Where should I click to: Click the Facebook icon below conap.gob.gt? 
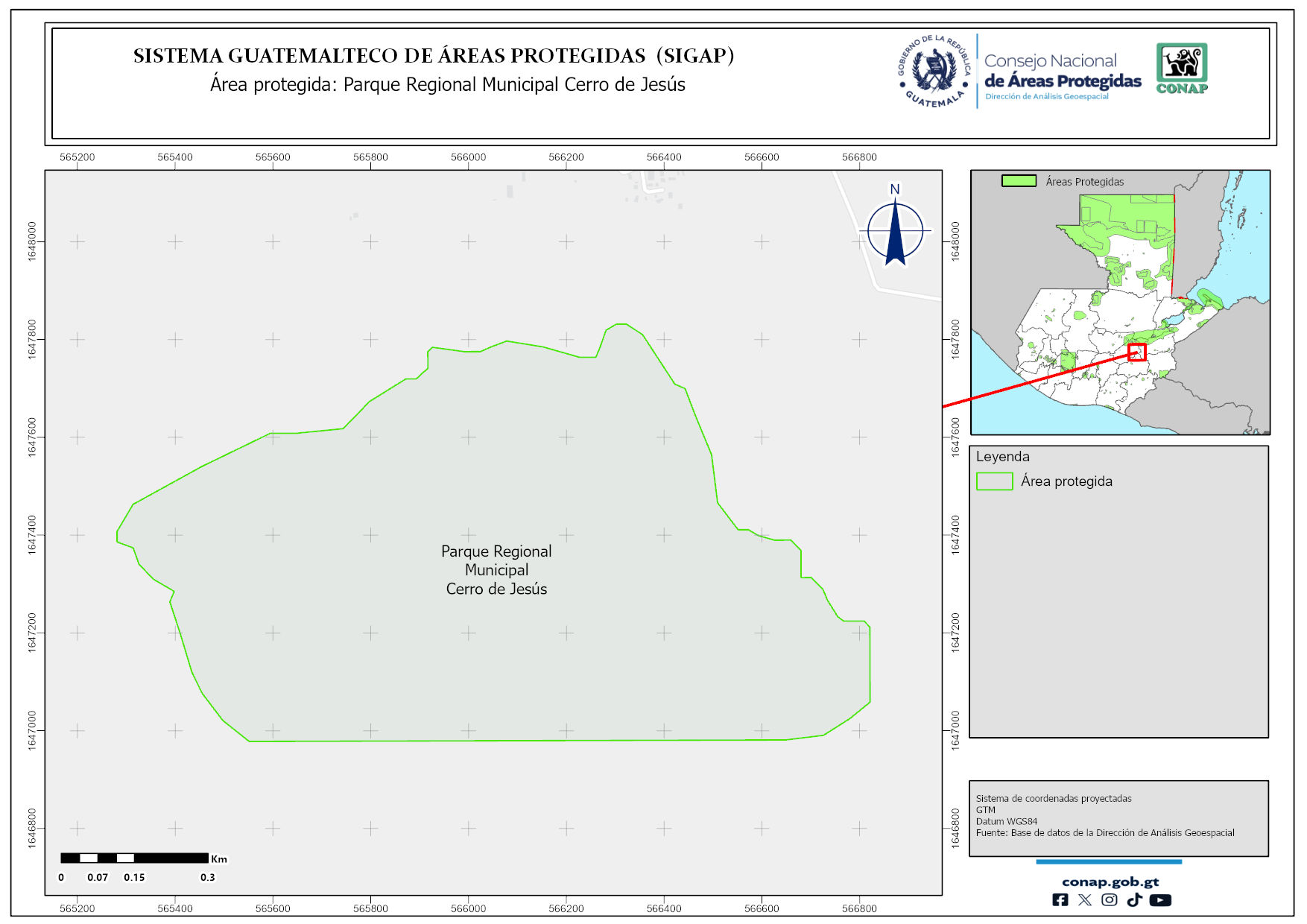click(x=1060, y=900)
